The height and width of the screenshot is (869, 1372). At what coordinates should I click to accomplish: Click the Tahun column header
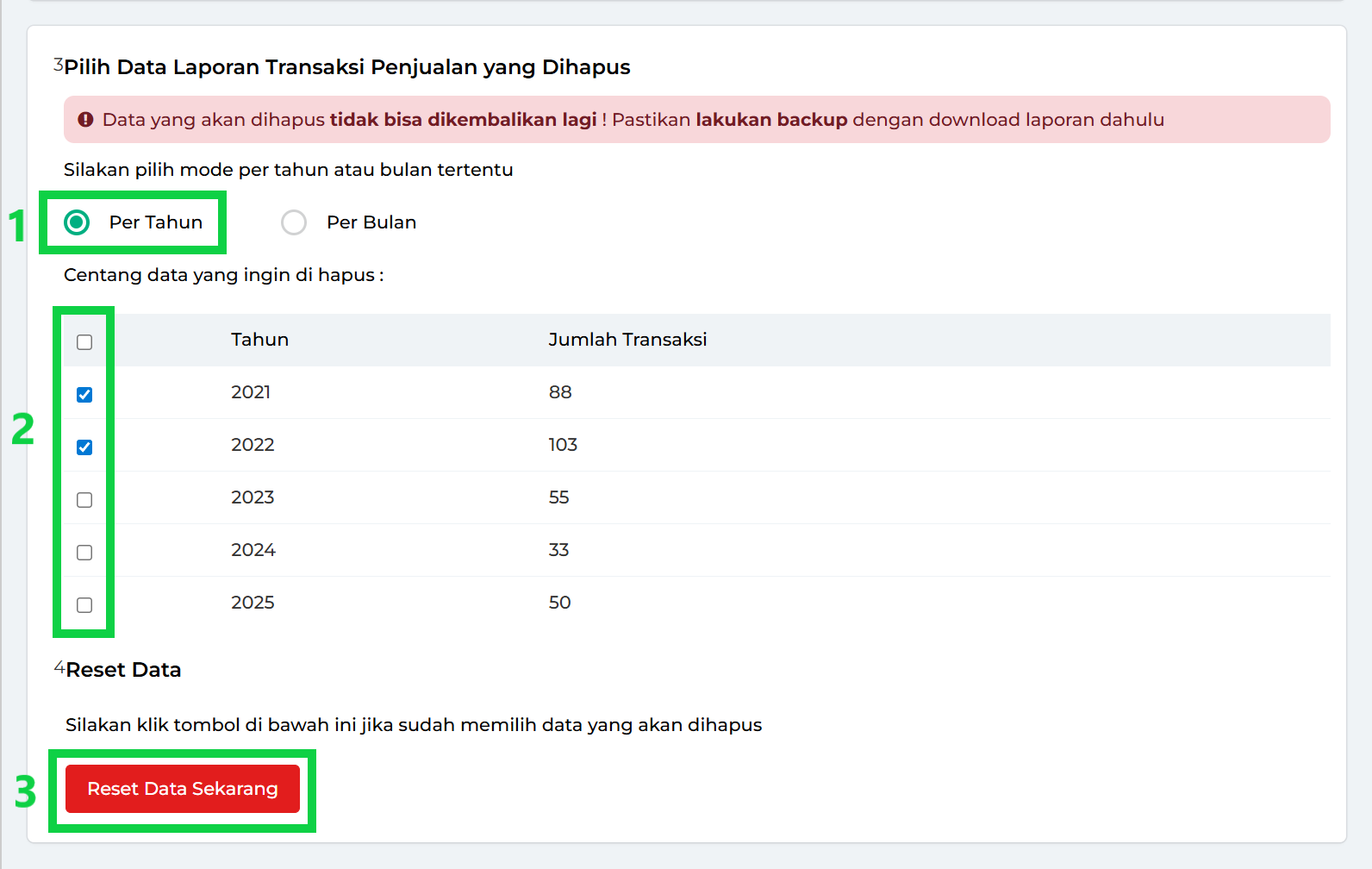click(x=259, y=340)
